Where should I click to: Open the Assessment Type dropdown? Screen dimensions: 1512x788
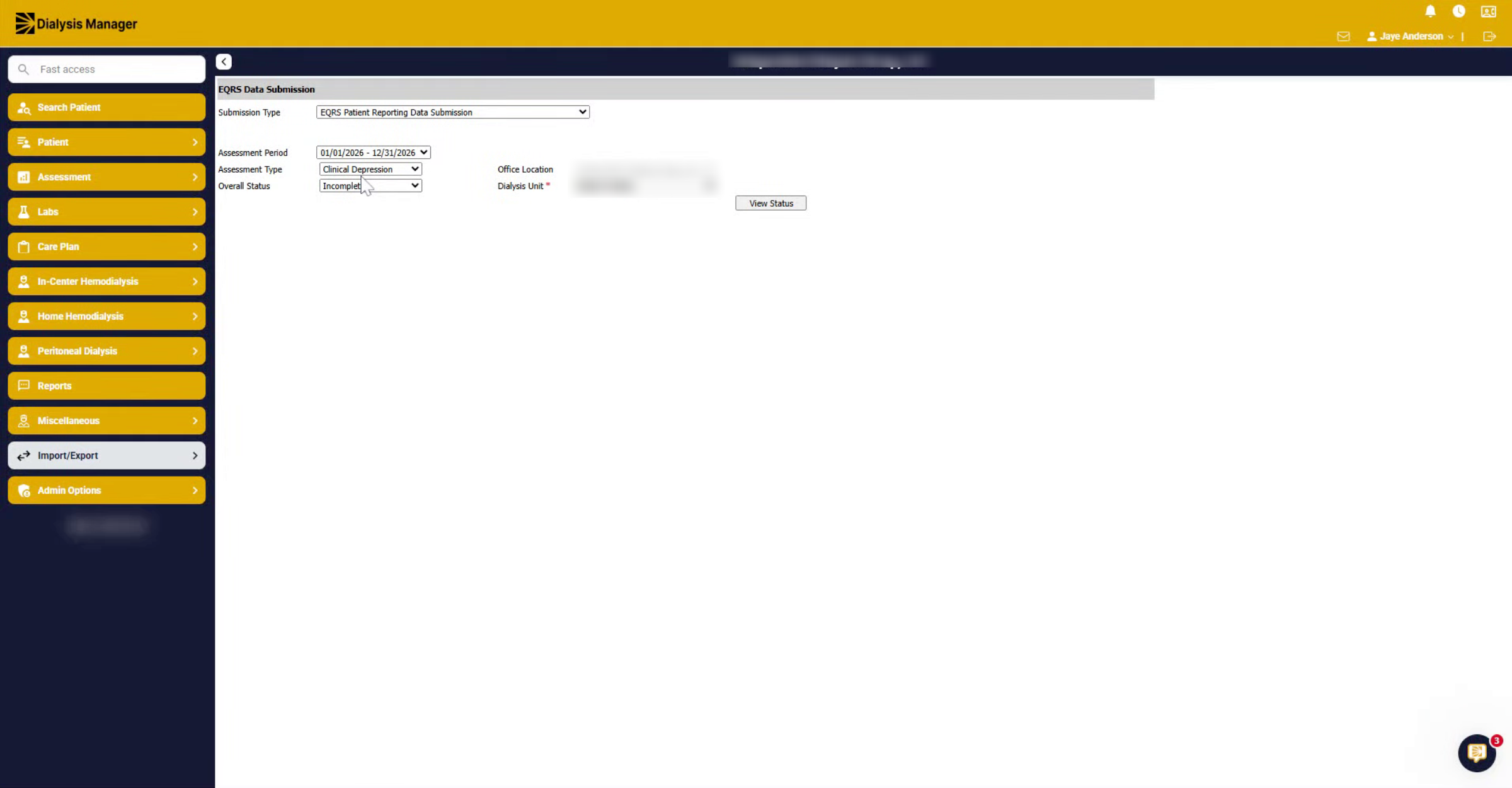pyautogui.click(x=370, y=169)
